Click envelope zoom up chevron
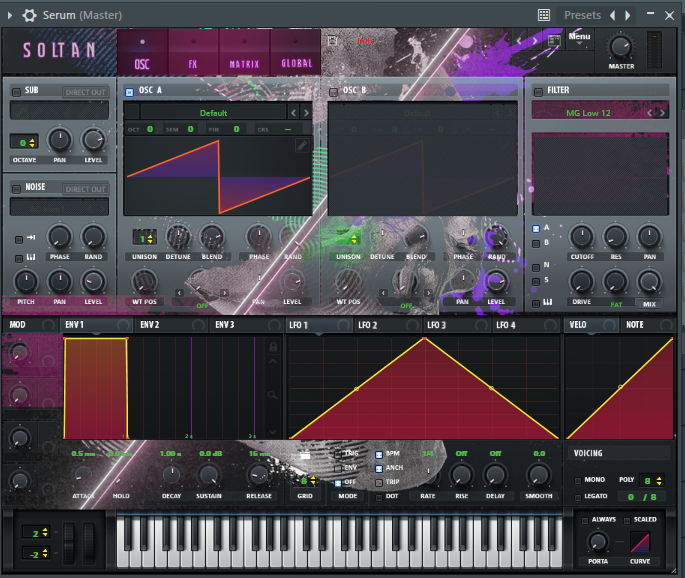 pos(273,362)
